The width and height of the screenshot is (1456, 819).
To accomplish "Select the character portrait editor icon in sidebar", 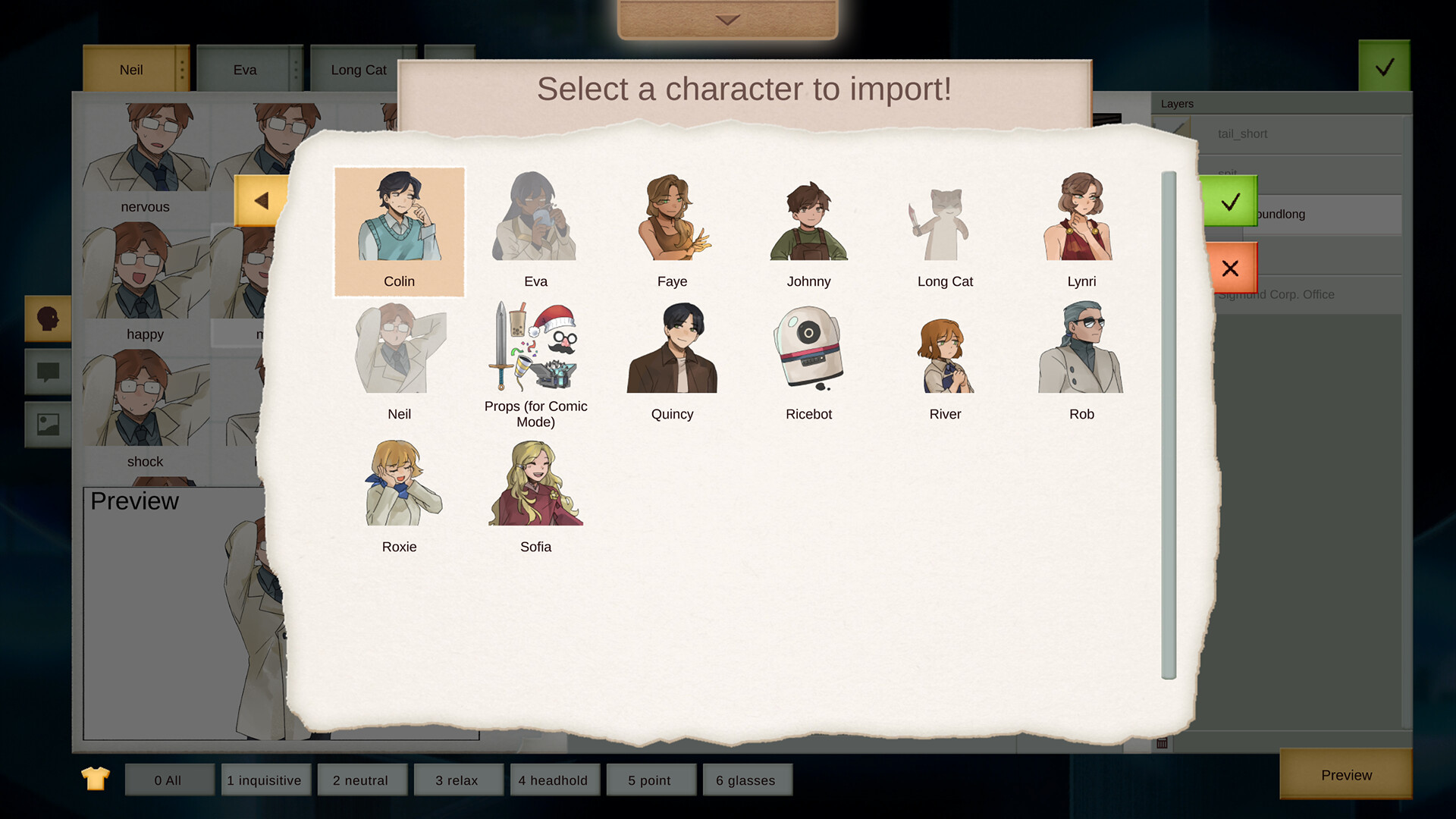I will (47, 319).
